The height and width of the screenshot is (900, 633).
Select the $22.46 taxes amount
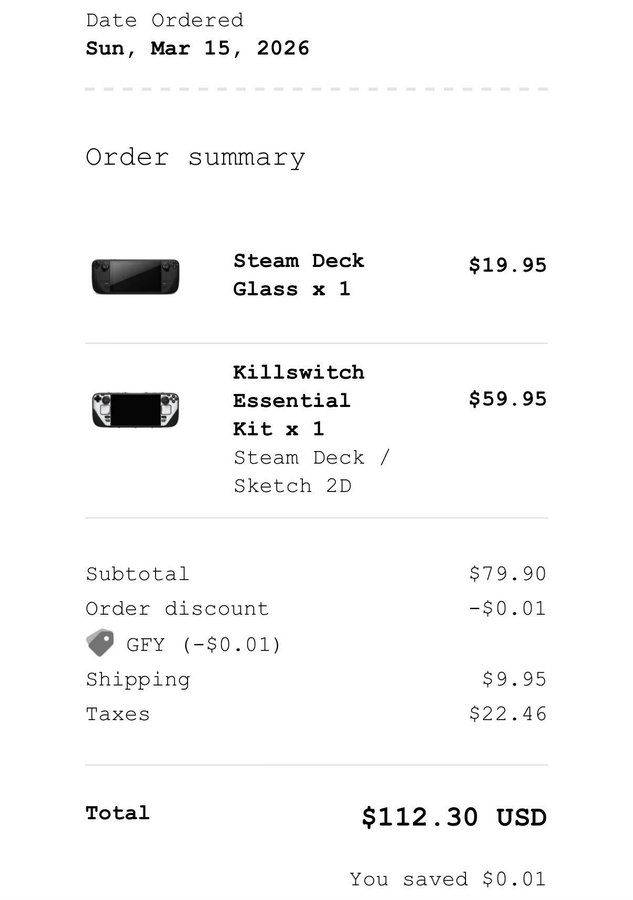(507, 715)
